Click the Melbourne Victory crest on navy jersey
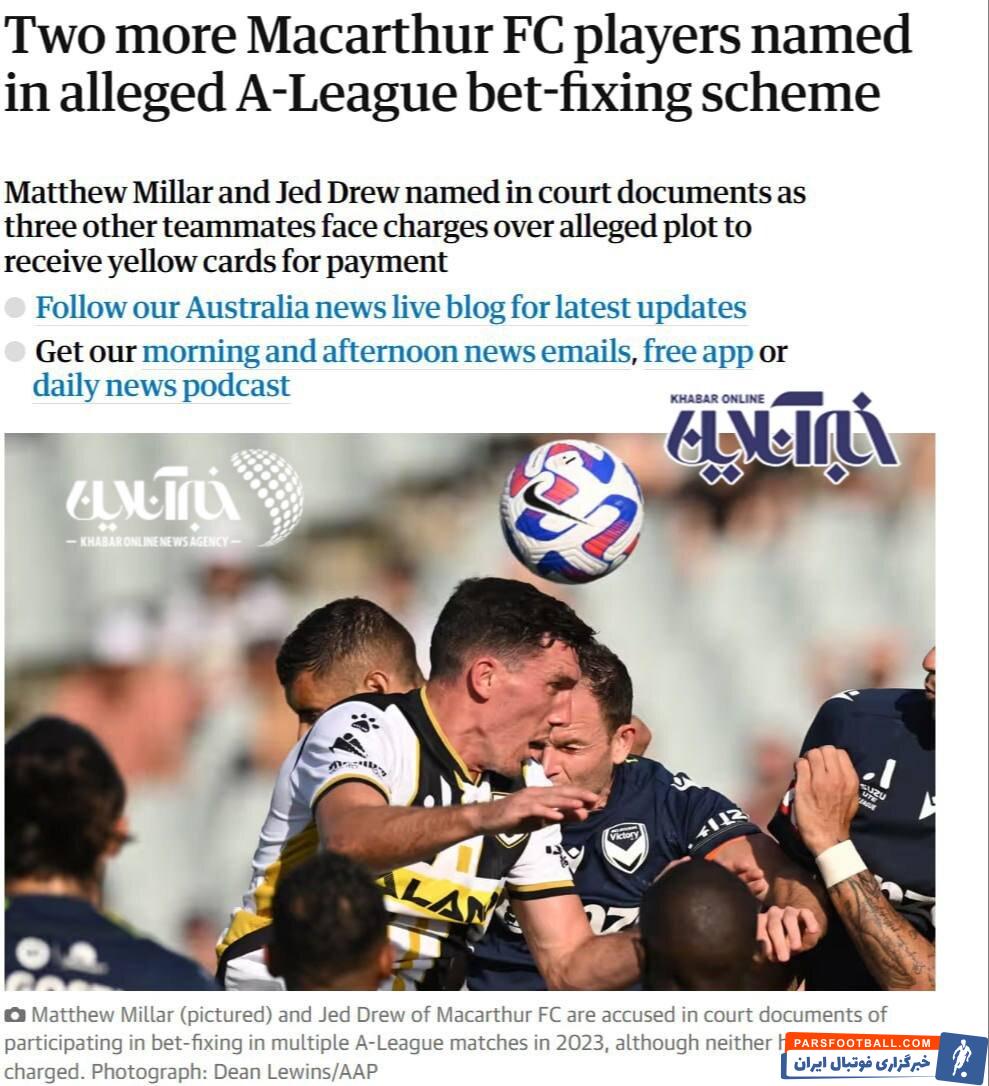Viewport: 989px width, 1086px height. [624, 846]
